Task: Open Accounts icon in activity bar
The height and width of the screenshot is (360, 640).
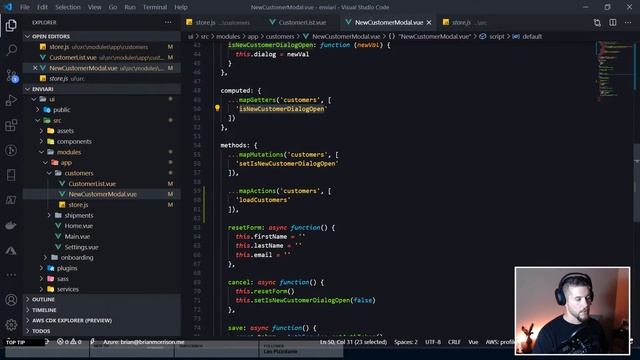Action: (x=11, y=300)
